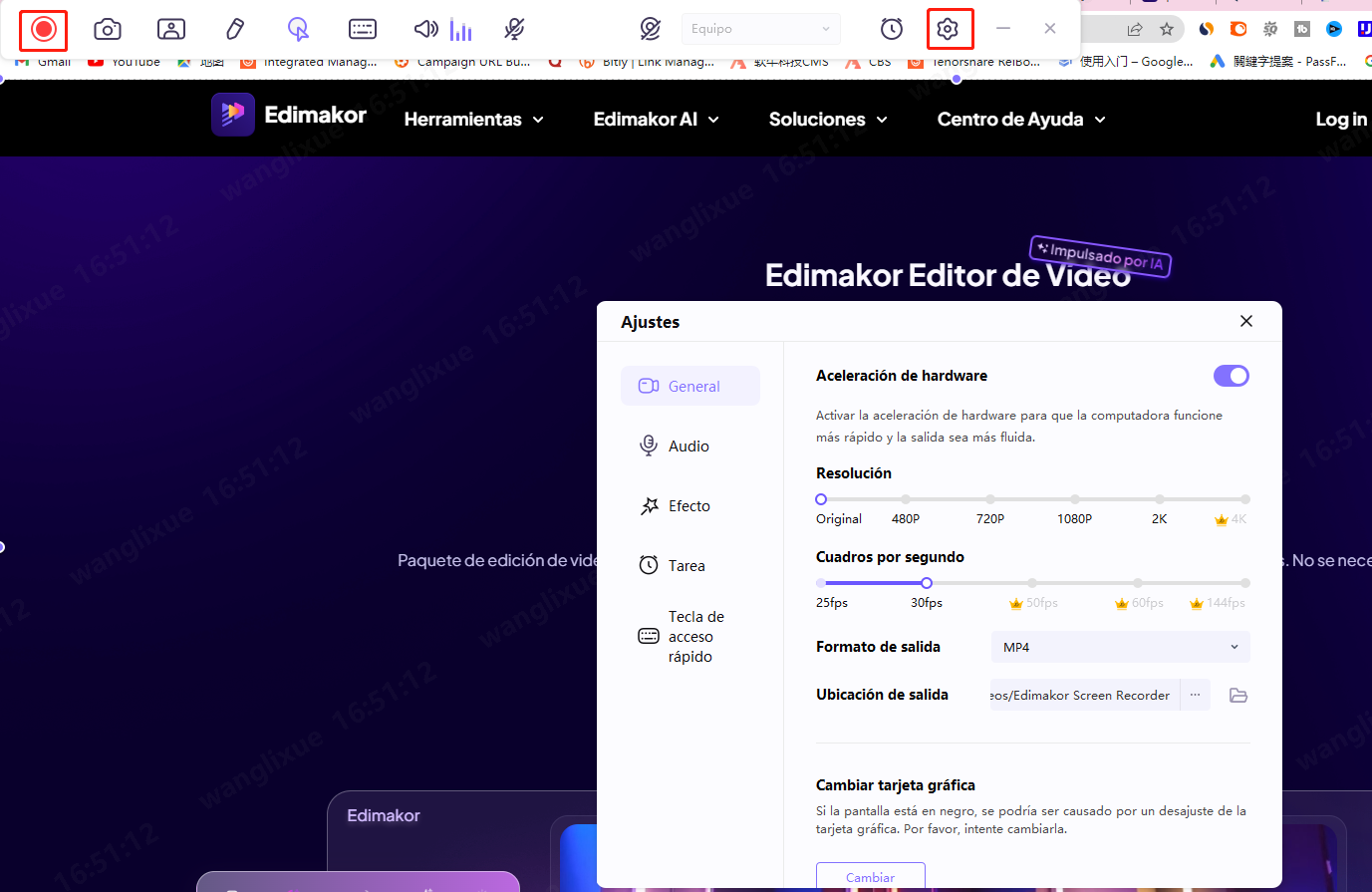The height and width of the screenshot is (892, 1372).
Task: Open the TubeBuddy tb extension icon
Action: (1302, 29)
